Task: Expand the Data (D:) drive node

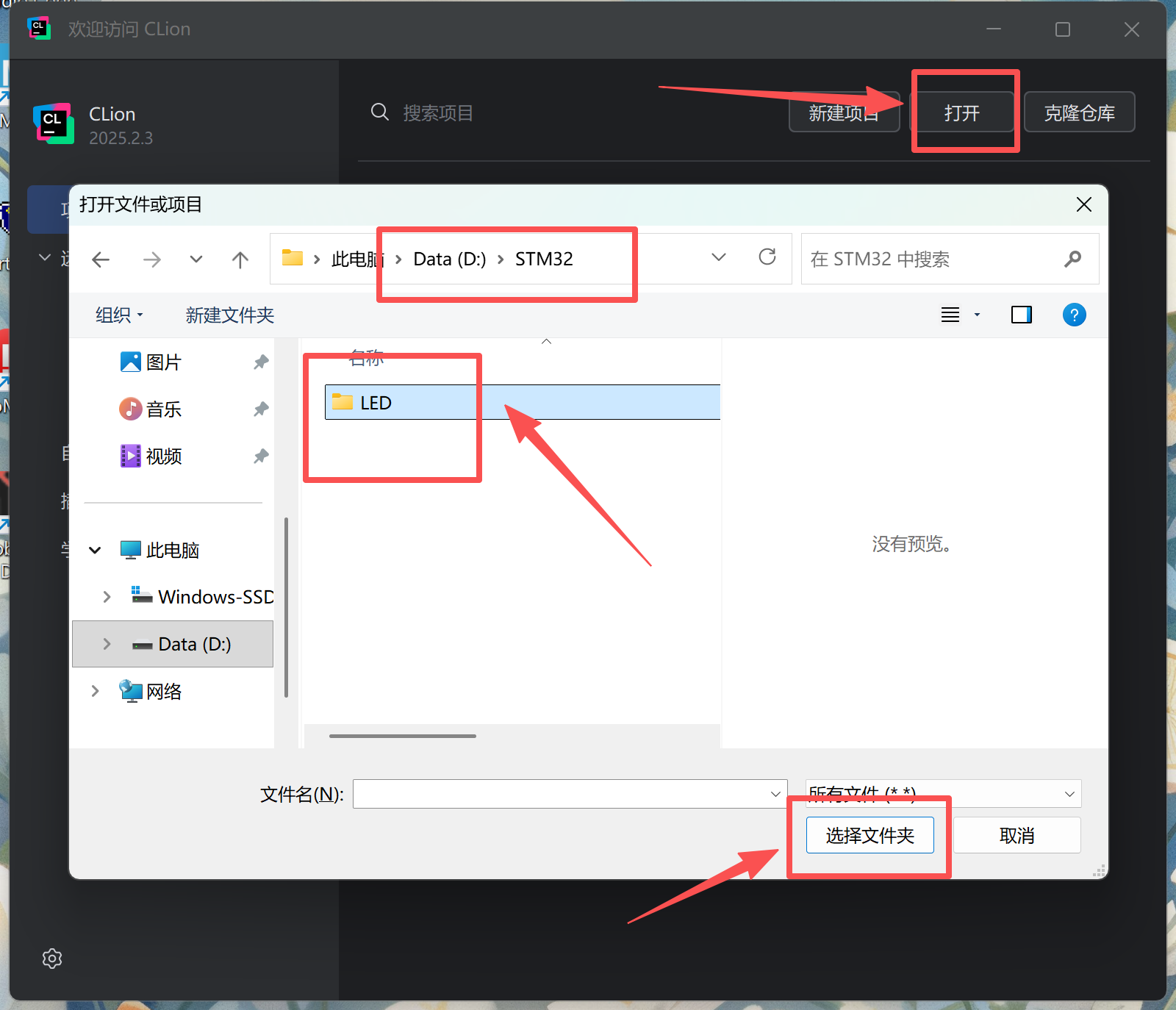Action: (107, 644)
